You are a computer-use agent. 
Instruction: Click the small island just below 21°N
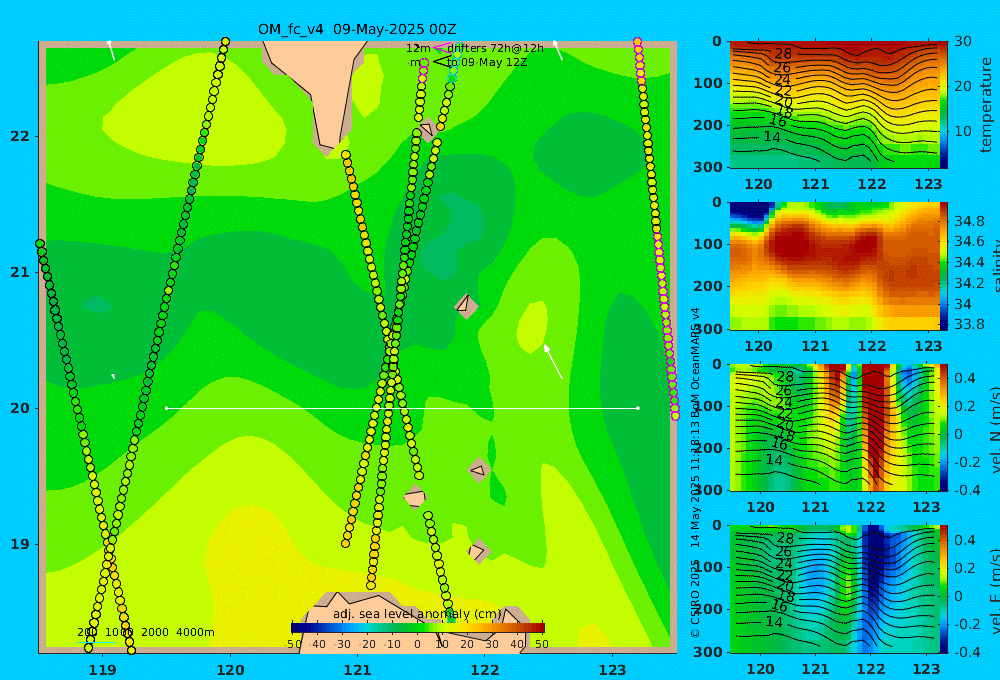(466, 306)
